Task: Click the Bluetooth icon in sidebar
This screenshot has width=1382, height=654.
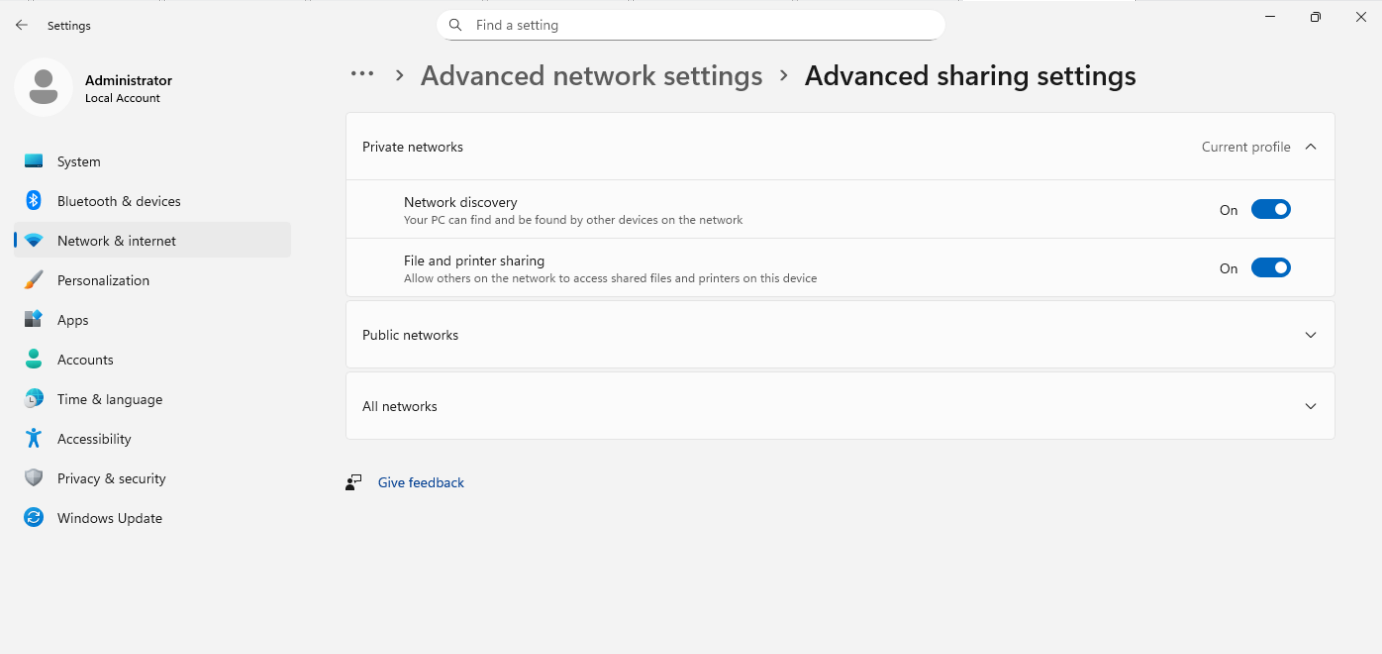Action: click(34, 201)
